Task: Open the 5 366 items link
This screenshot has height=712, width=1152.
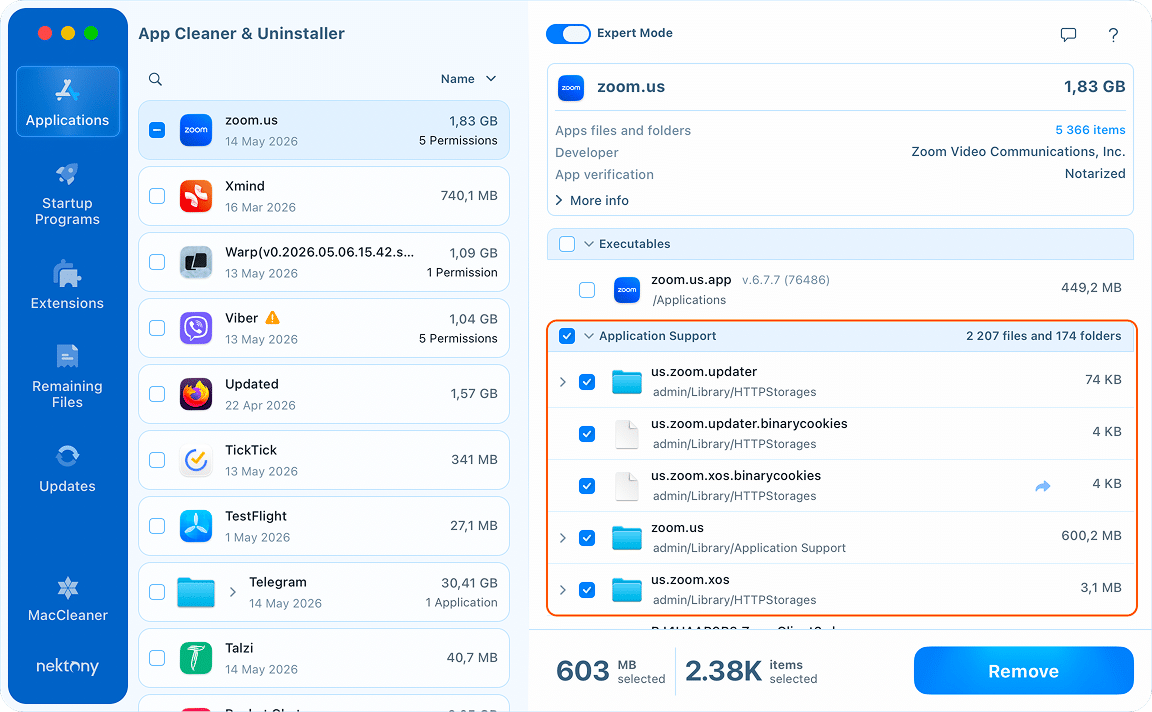Action: pyautogui.click(x=1090, y=130)
